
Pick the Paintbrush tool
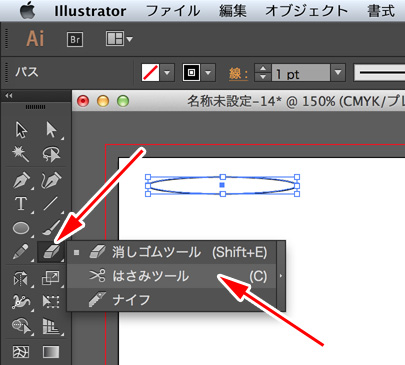51,228
